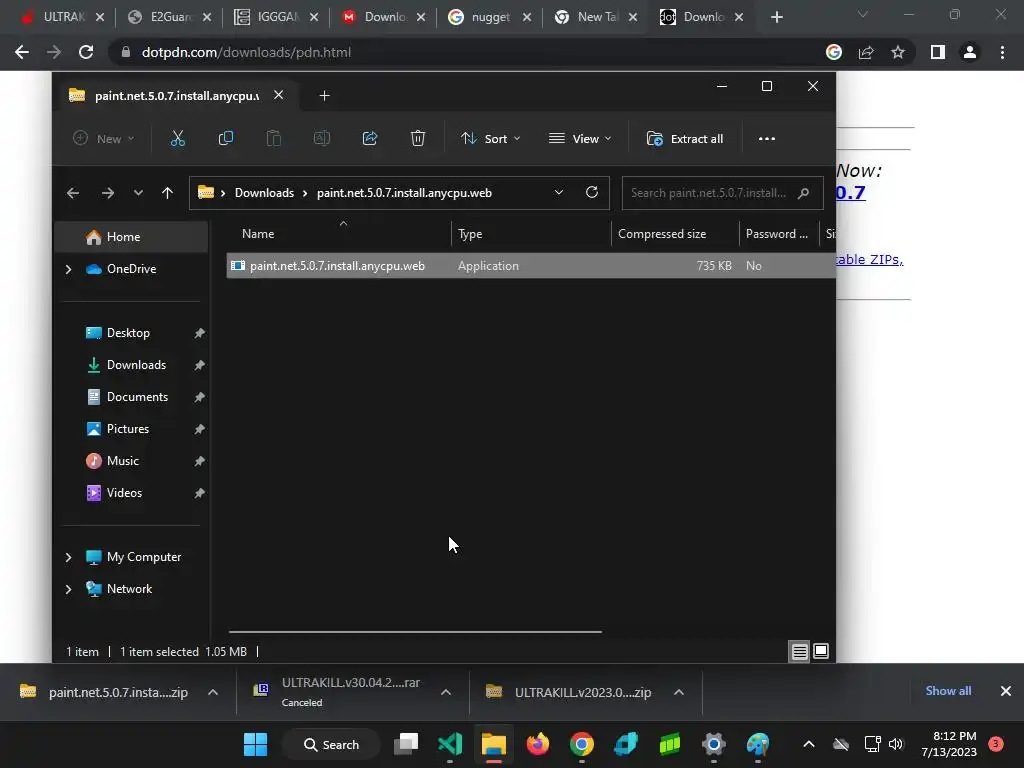Open Videos in quick access
1024x768 pixels.
(124, 493)
